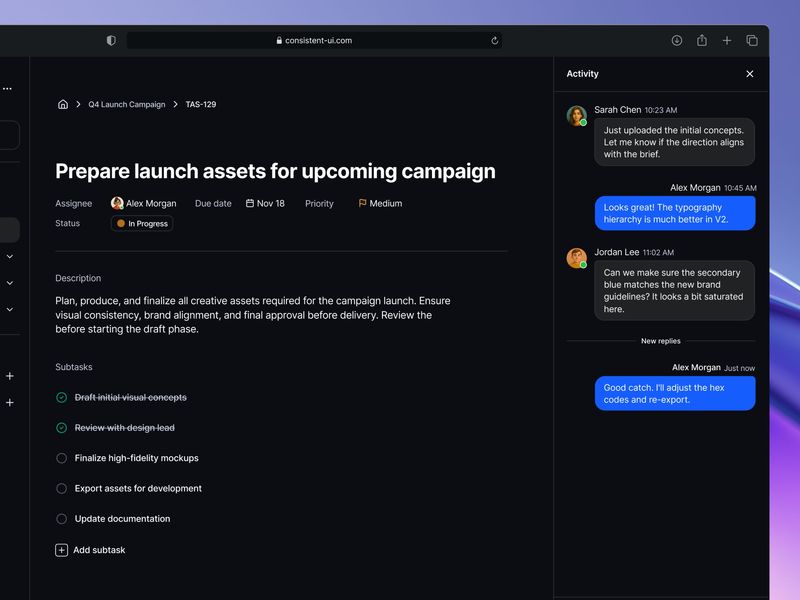Click the share icon in browser toolbar
The image size is (800, 600).
pos(702,41)
